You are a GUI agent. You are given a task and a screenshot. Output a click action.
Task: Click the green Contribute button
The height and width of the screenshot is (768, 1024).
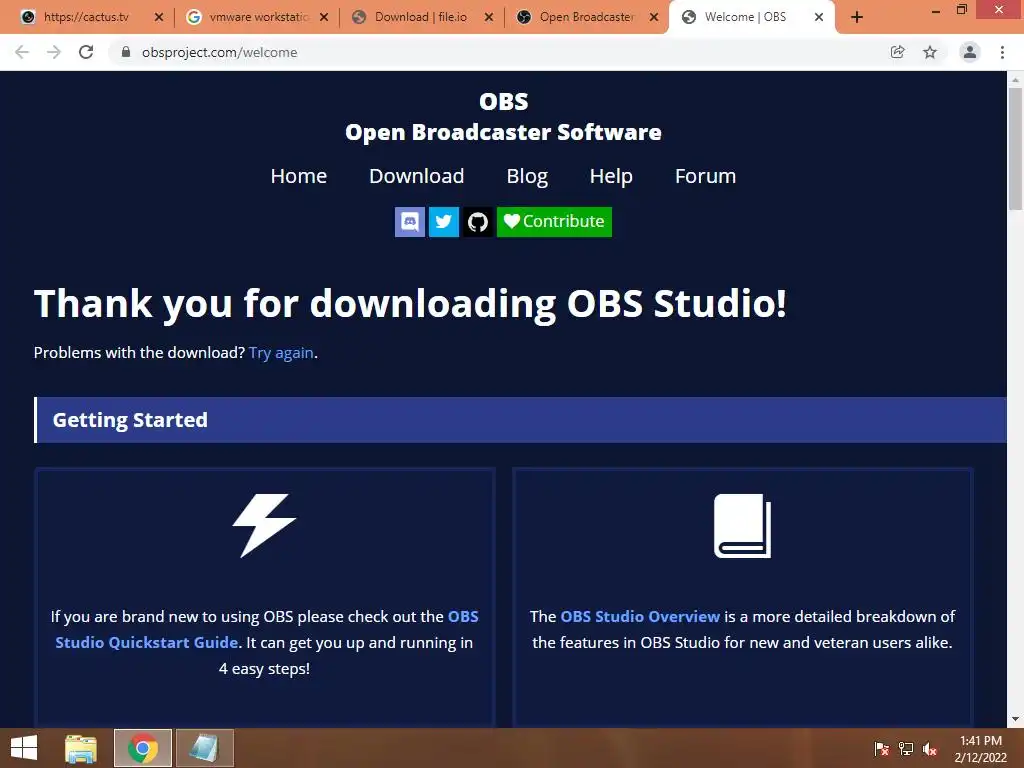pyautogui.click(x=554, y=222)
